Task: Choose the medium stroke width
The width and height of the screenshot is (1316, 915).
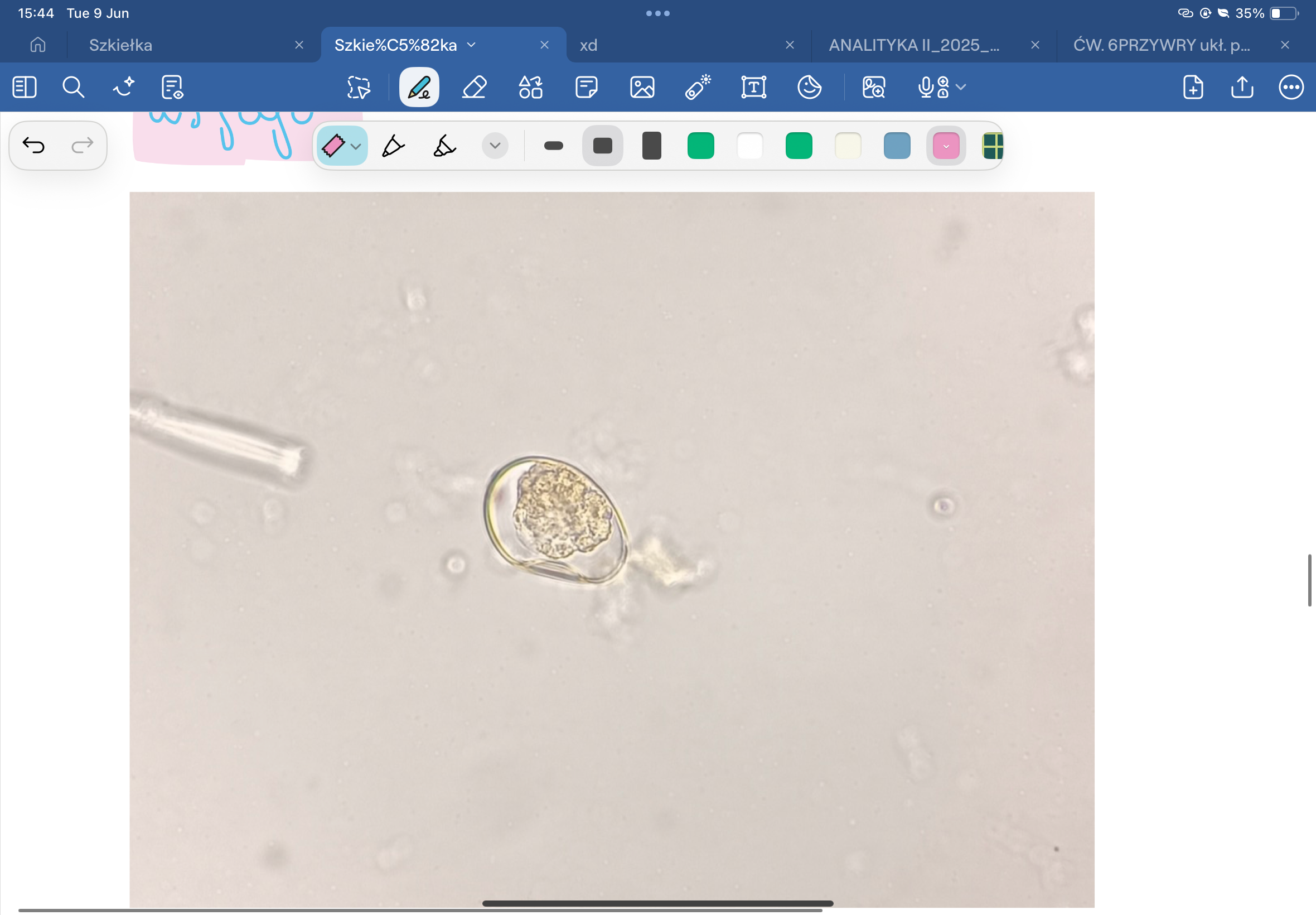Action: [x=603, y=146]
